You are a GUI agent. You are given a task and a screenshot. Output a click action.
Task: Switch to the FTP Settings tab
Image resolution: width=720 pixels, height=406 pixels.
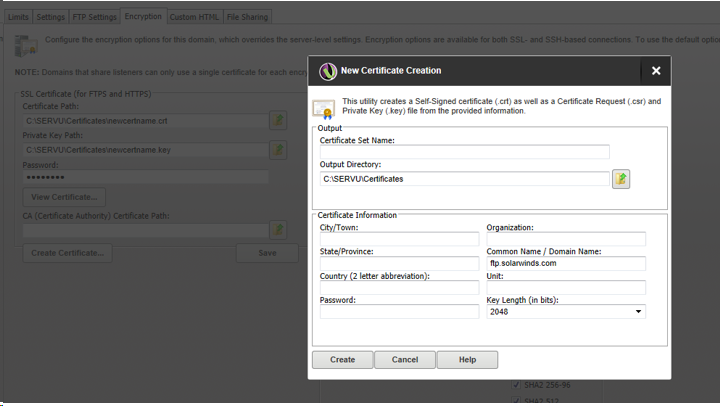95,17
